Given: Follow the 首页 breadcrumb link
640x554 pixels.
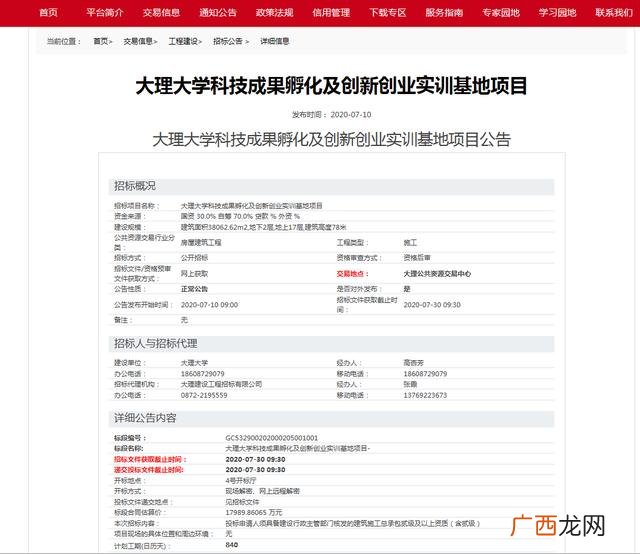Looking at the screenshot, I should coord(101,41).
